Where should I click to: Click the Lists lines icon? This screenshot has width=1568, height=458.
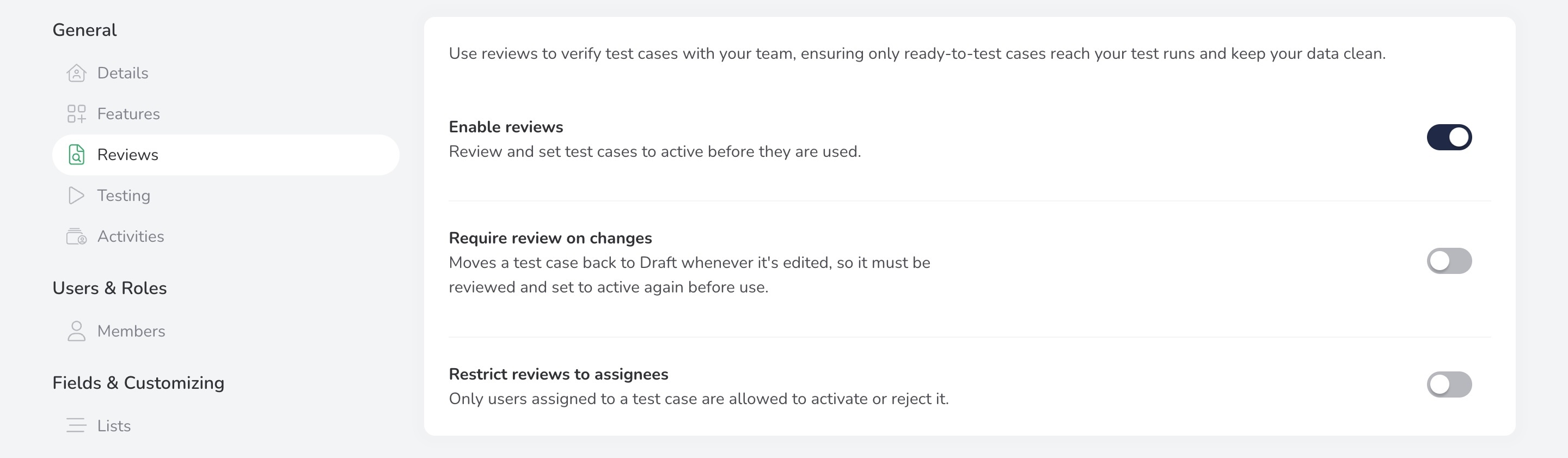click(76, 426)
